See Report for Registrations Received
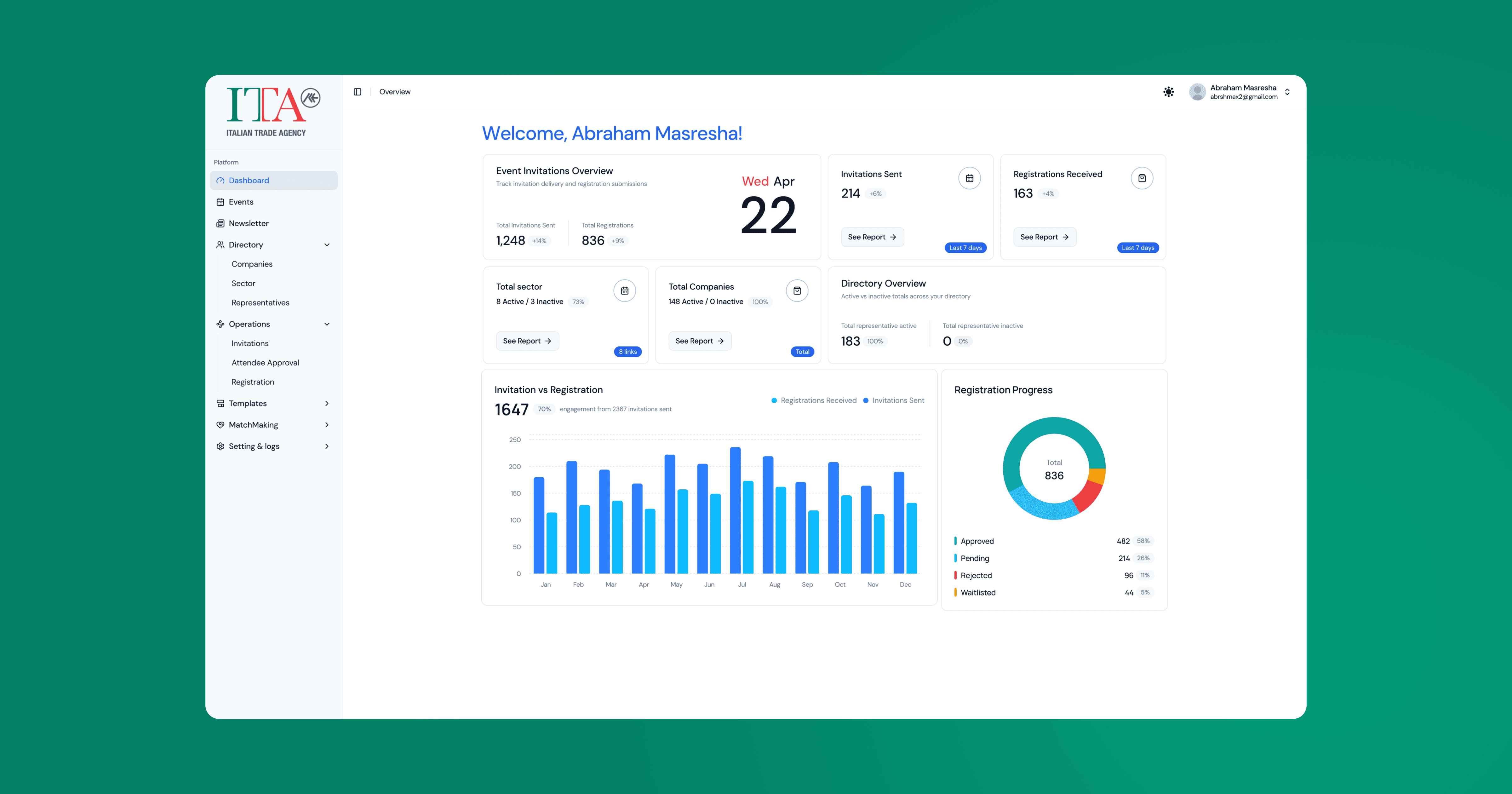 tap(1045, 237)
